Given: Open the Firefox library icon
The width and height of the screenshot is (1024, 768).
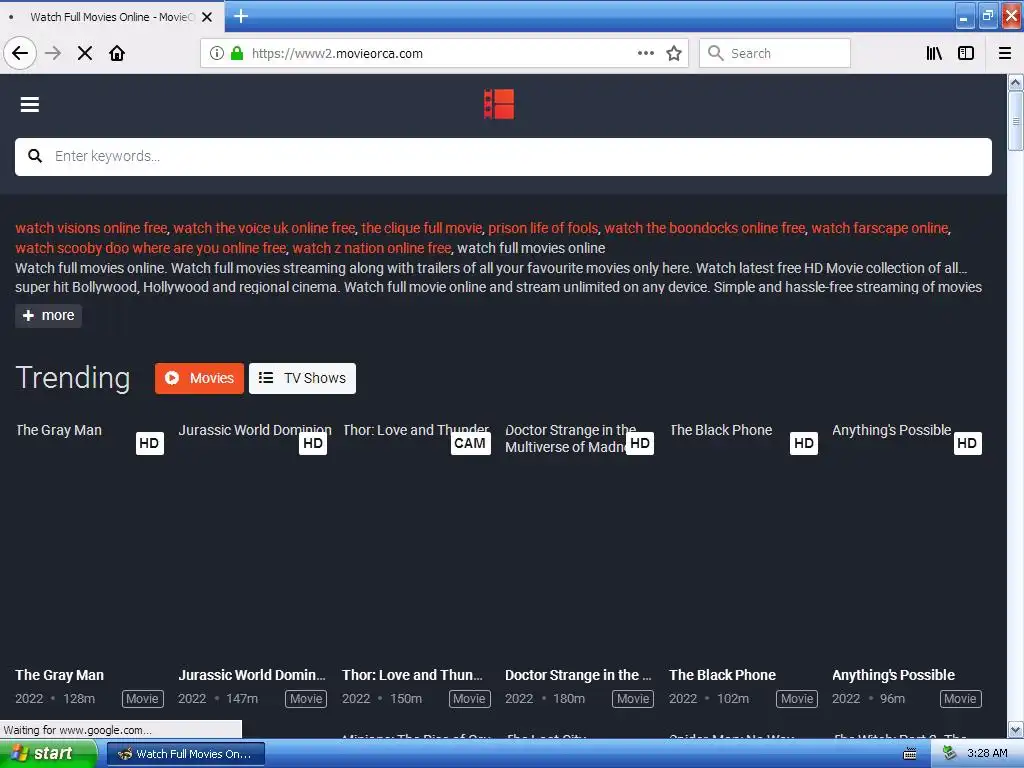Looking at the screenshot, I should [x=934, y=53].
